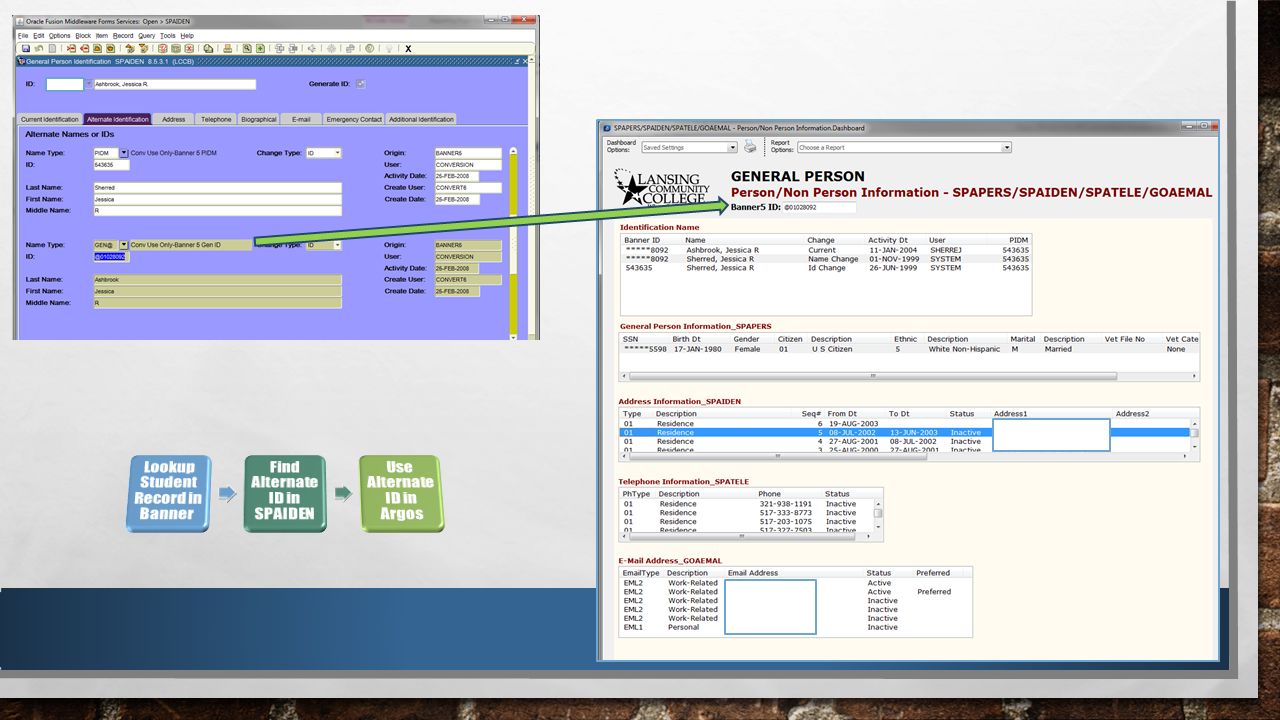1280x720 pixels.
Task: Click the Email Address column header
Action: (753, 573)
